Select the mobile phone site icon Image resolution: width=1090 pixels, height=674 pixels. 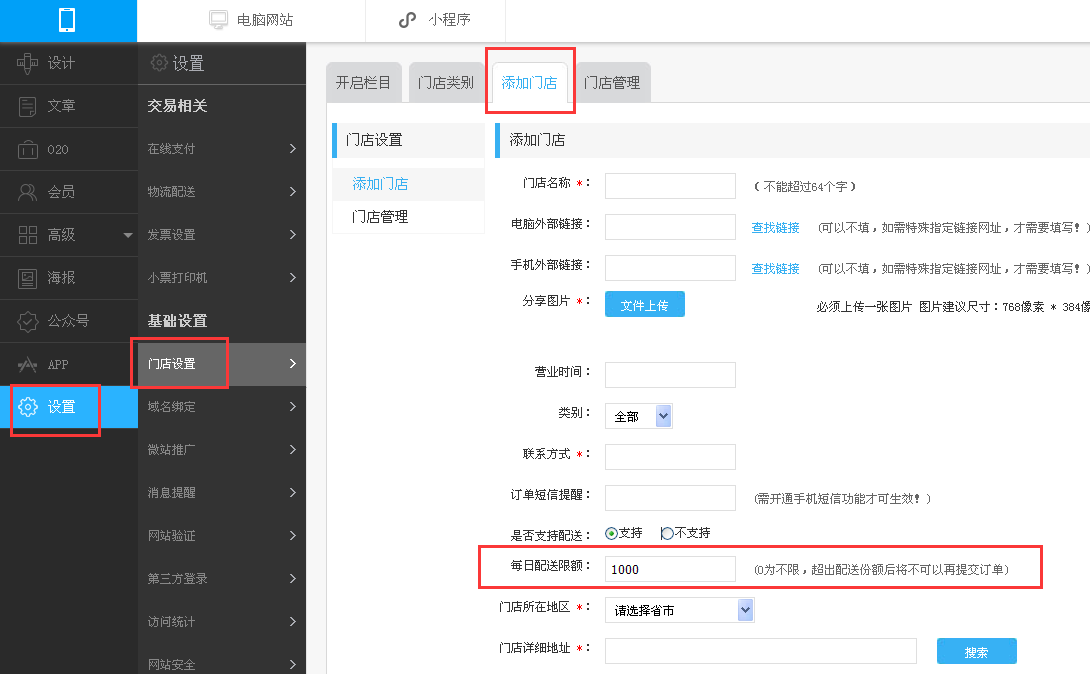click(67, 20)
